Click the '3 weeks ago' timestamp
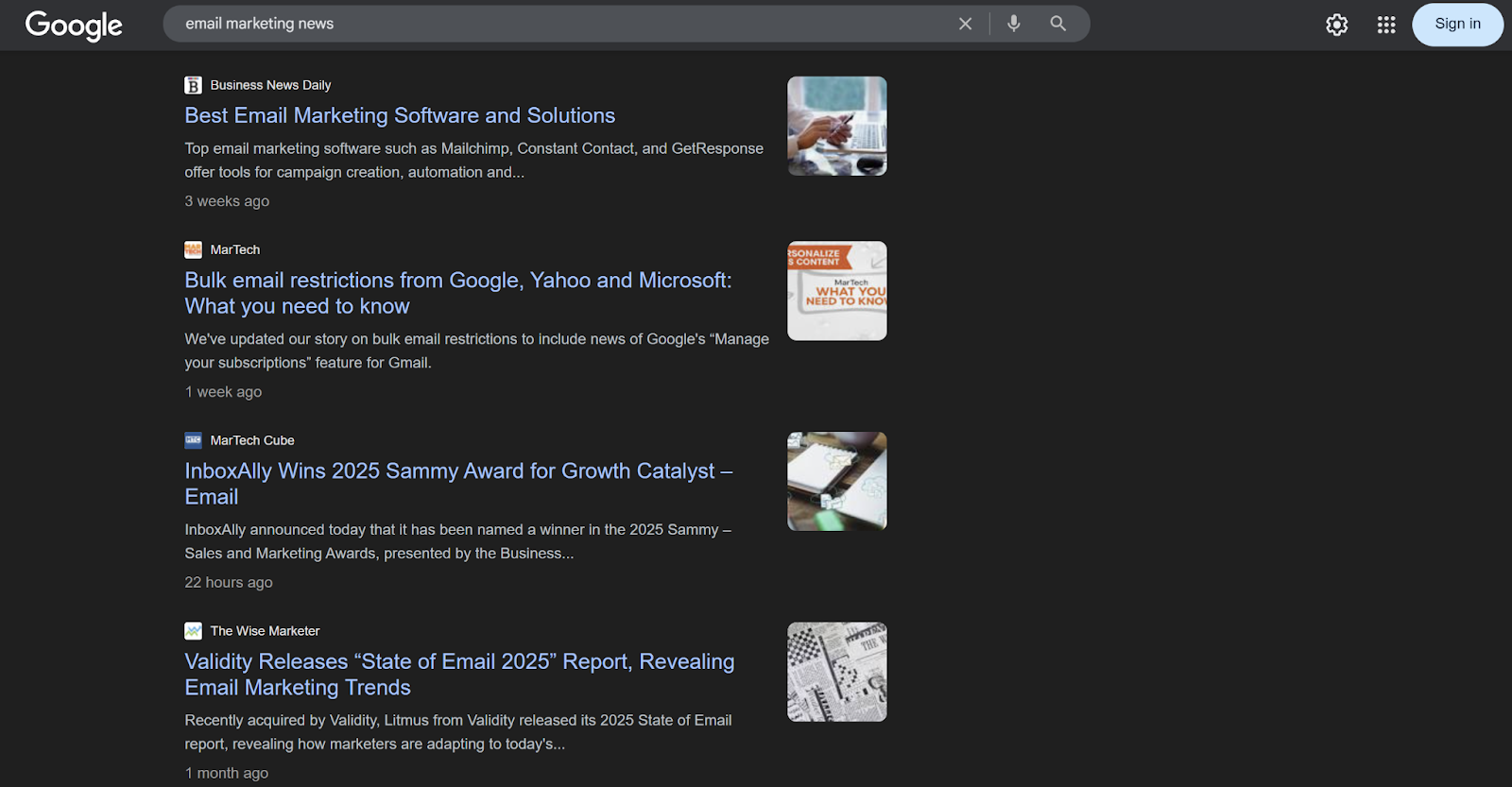This screenshot has width=1512, height=787. tap(227, 201)
